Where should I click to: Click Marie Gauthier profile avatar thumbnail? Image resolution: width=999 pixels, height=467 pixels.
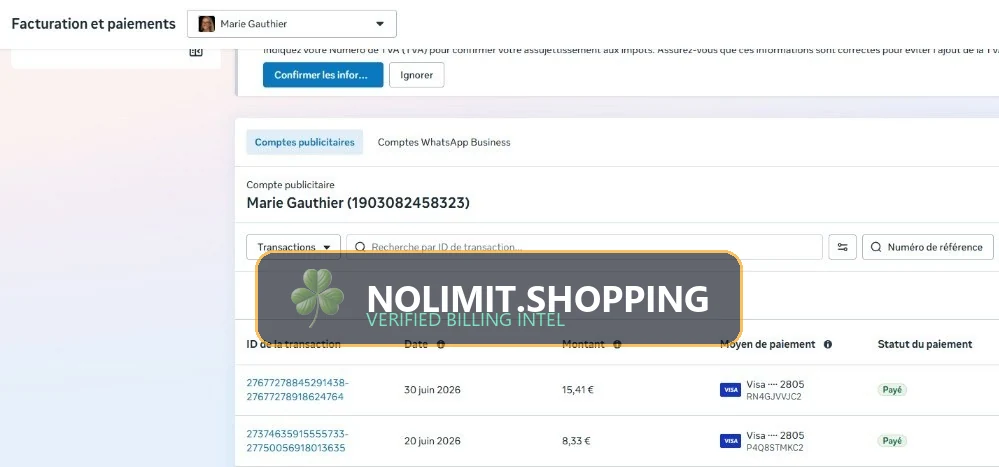(x=206, y=24)
